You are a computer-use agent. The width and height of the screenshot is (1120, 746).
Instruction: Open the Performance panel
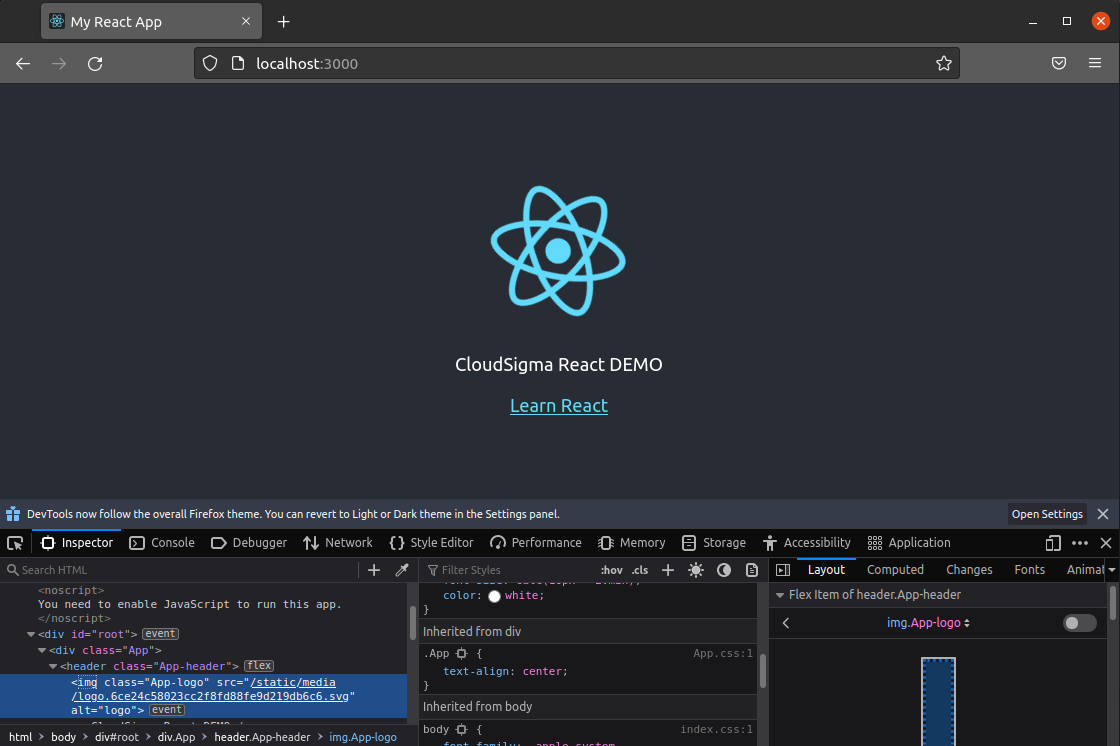pyautogui.click(x=536, y=543)
